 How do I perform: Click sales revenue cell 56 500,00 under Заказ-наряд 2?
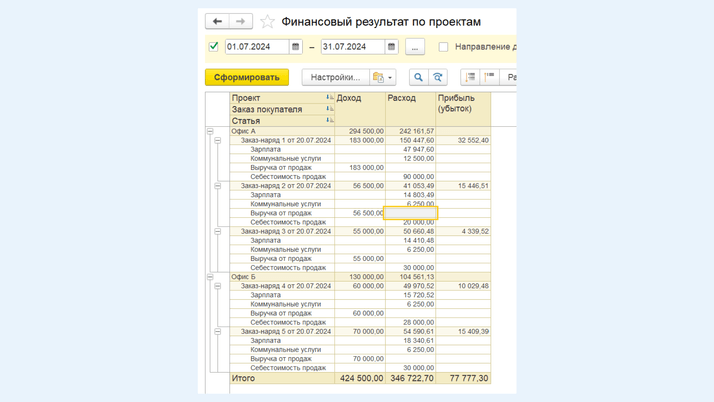point(368,213)
